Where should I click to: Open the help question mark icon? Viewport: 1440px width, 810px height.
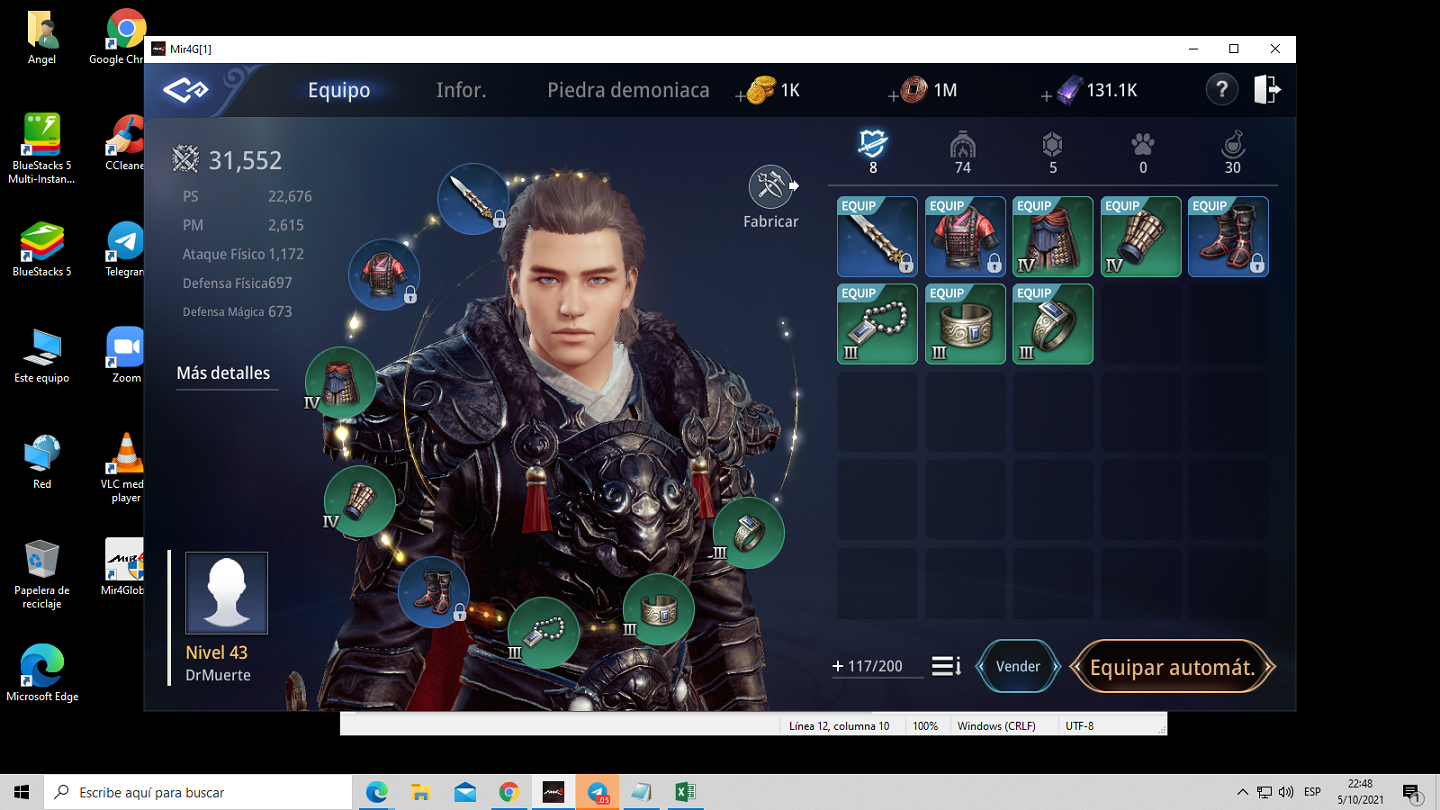pos(1221,90)
